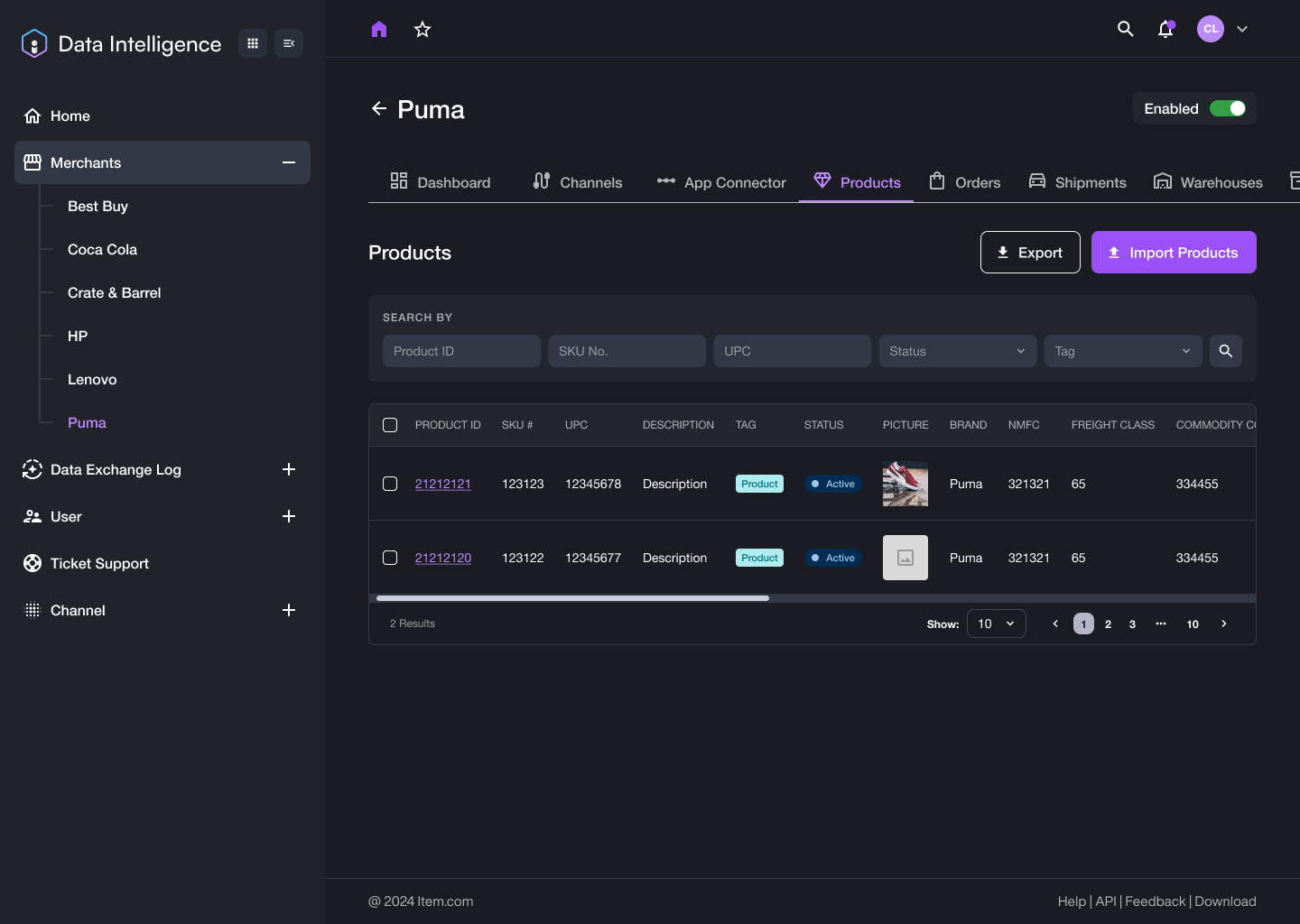Click the table horizontal scrollbar
Screen dimensions: 1300x924
572,598
